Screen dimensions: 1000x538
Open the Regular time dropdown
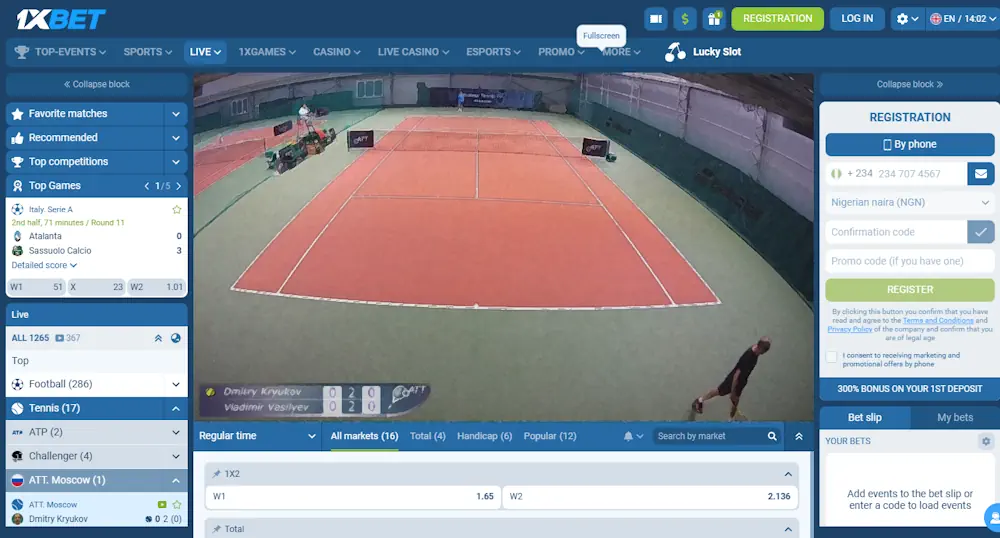pyautogui.click(x=257, y=436)
